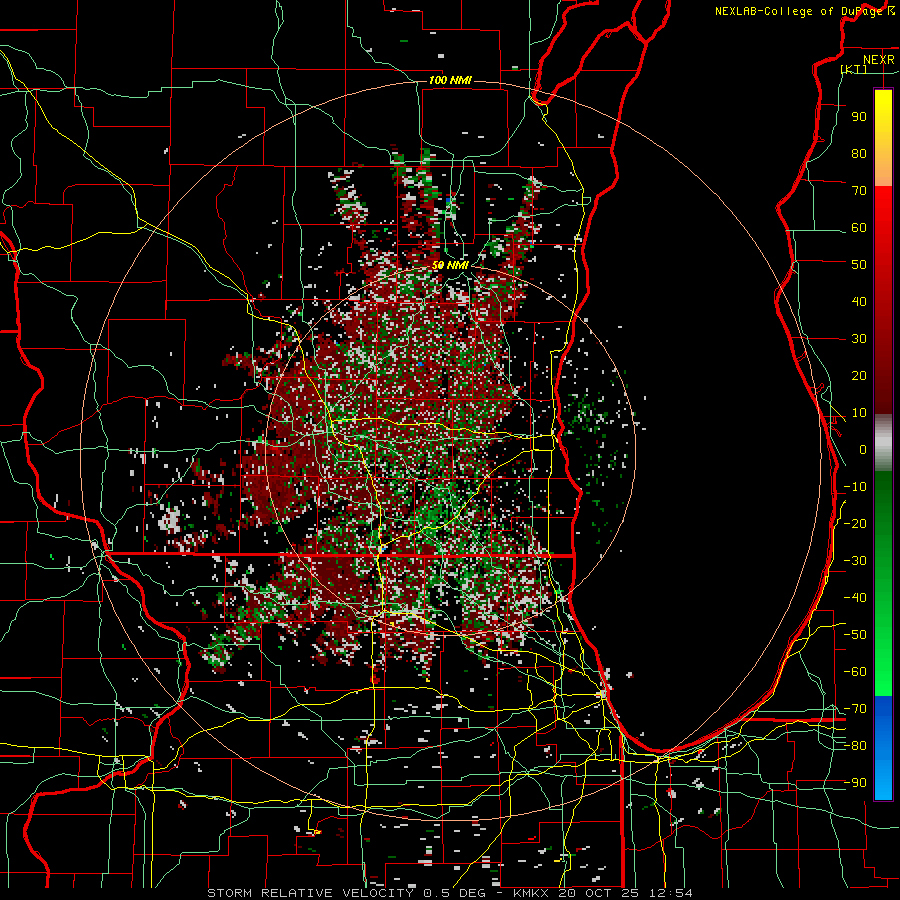
Task: Click the 100 NMI range ring label
Action: (x=451, y=80)
